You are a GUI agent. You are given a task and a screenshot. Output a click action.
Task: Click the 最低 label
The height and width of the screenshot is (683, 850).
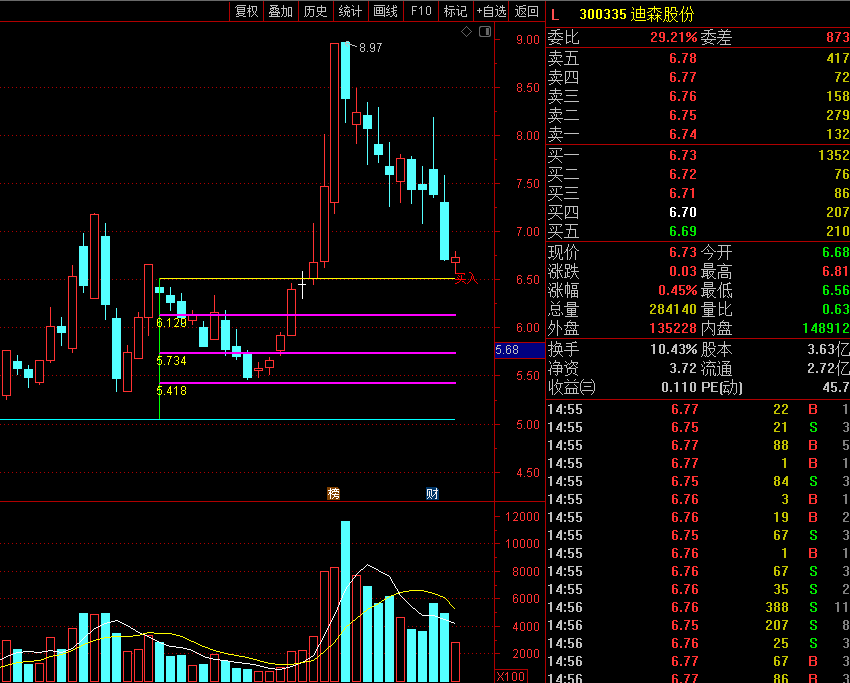tap(716, 291)
